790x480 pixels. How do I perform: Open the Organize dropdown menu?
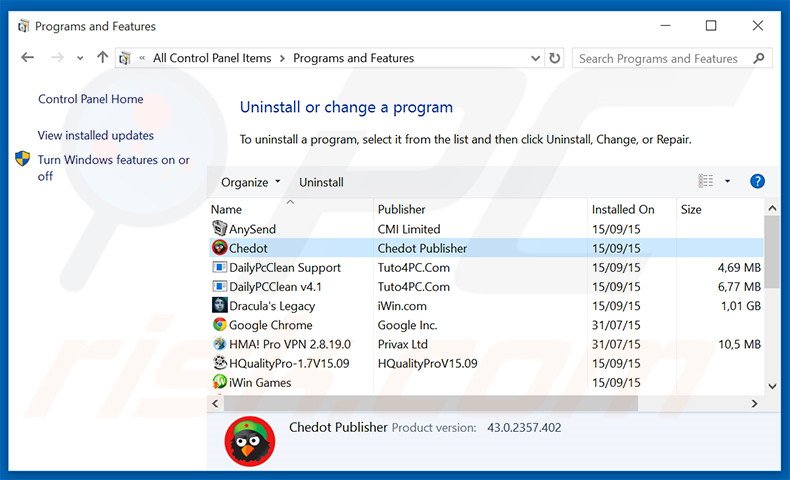pyautogui.click(x=250, y=182)
